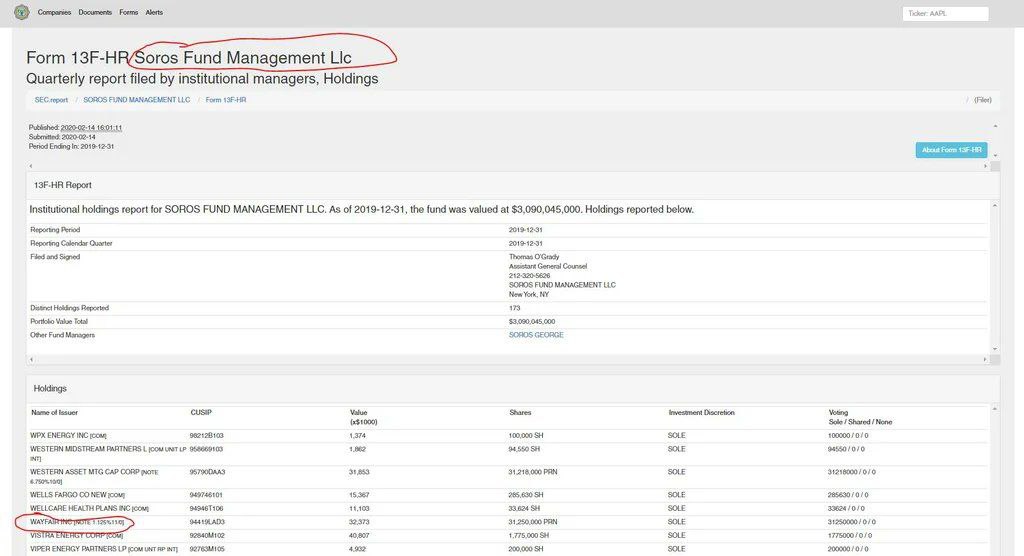Viewport: 1024px width, 556px height.
Task: Click up arrow of Holdings table scrollbar
Action: coord(994,408)
